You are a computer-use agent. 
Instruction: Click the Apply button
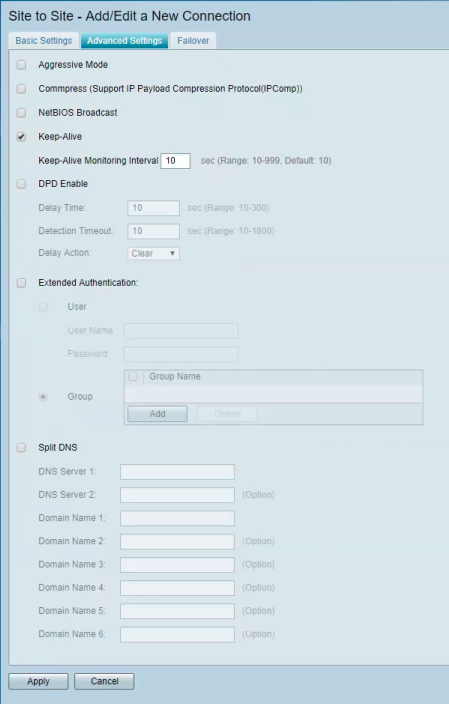38,681
